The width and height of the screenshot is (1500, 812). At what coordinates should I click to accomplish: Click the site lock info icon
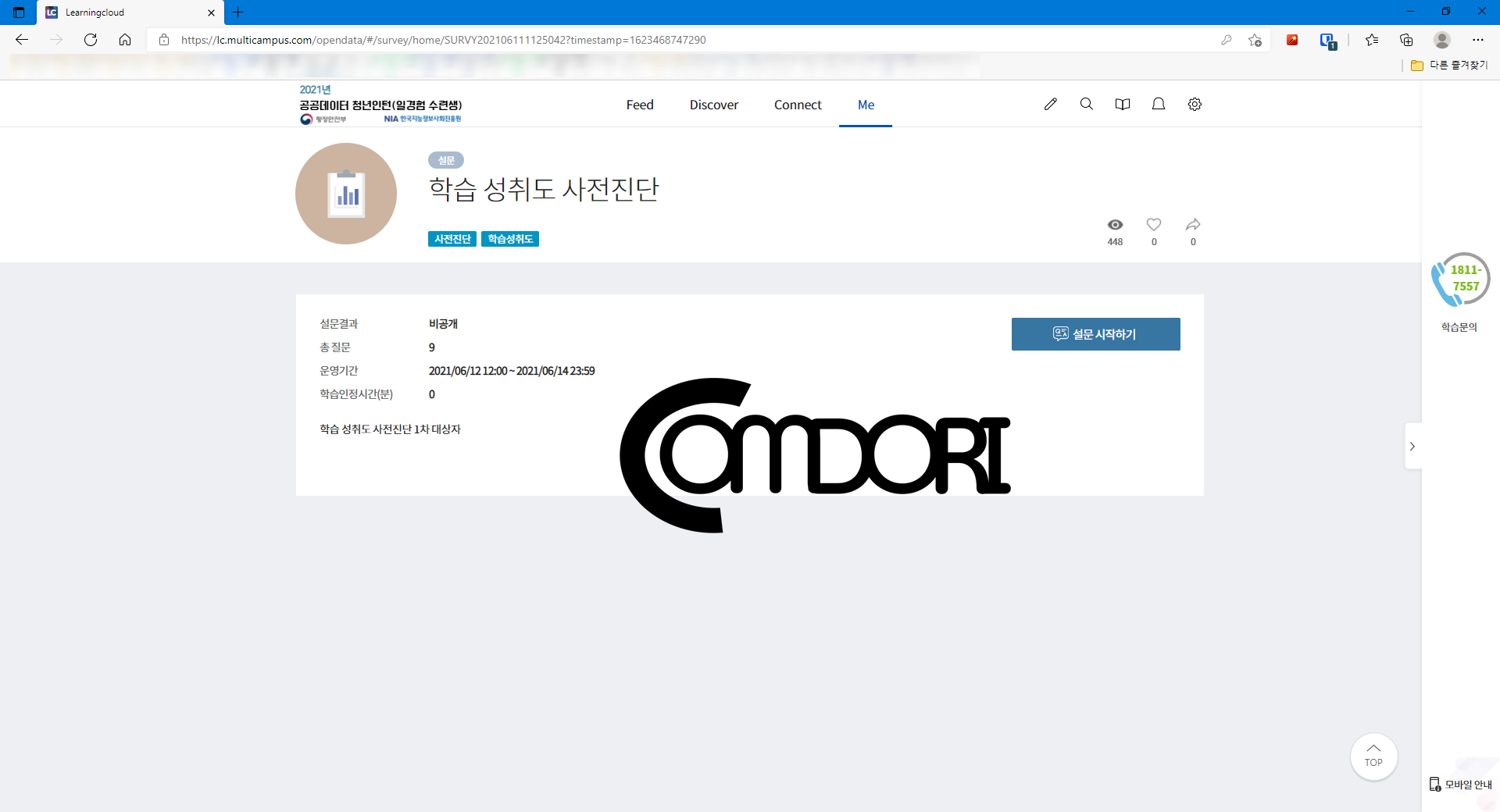(x=164, y=40)
